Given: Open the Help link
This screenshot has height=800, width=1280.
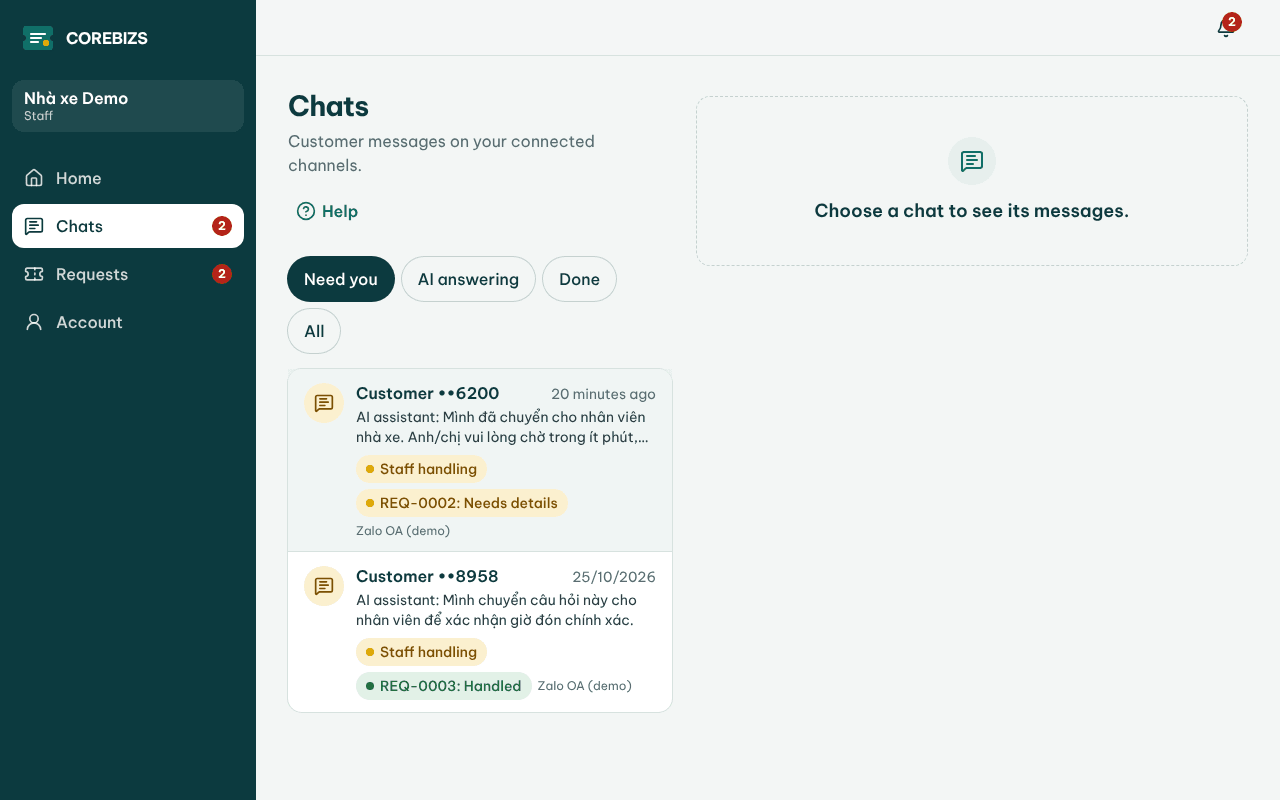Looking at the screenshot, I should point(328,211).
